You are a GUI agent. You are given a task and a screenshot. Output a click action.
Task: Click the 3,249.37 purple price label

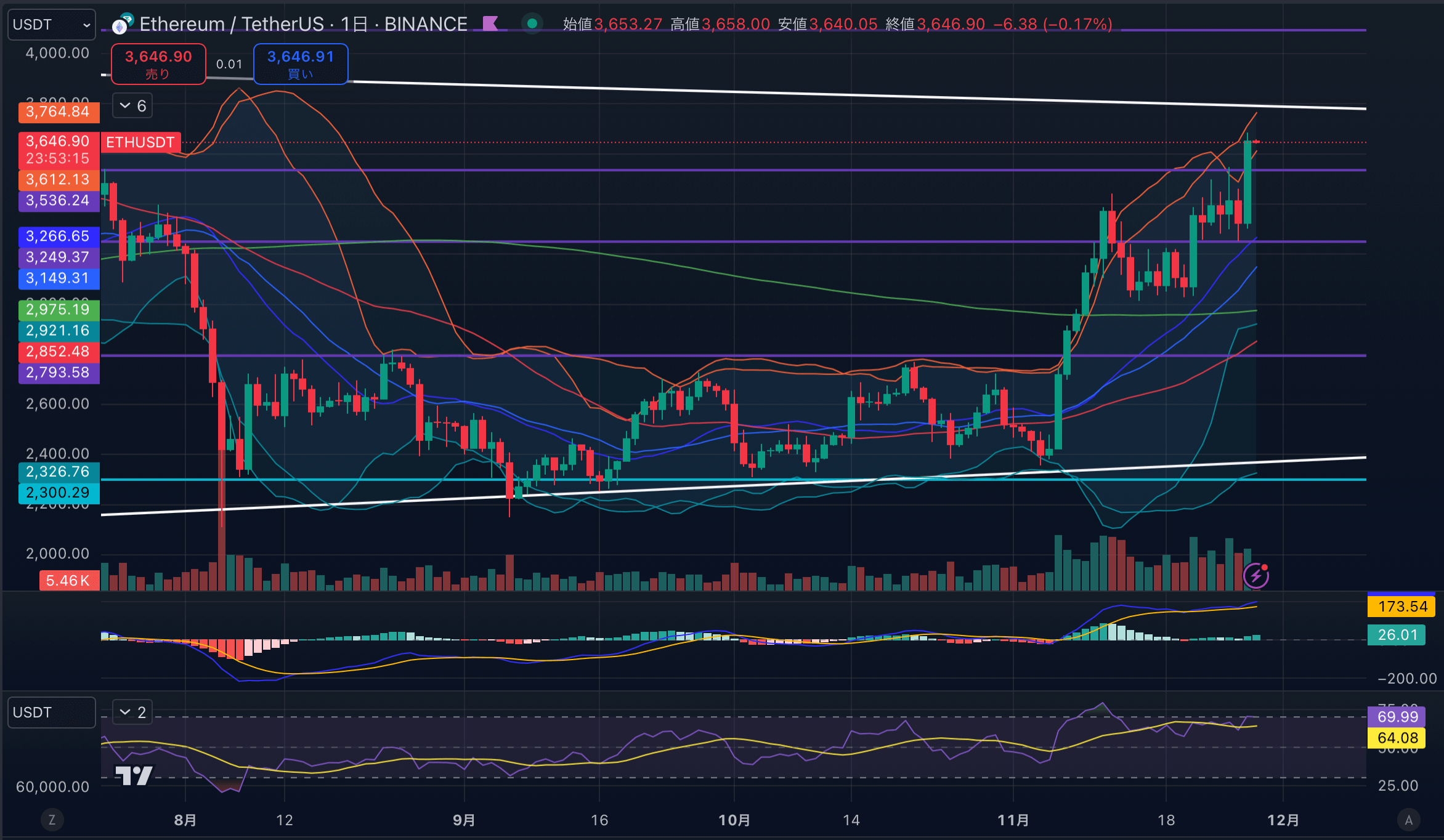[59, 257]
